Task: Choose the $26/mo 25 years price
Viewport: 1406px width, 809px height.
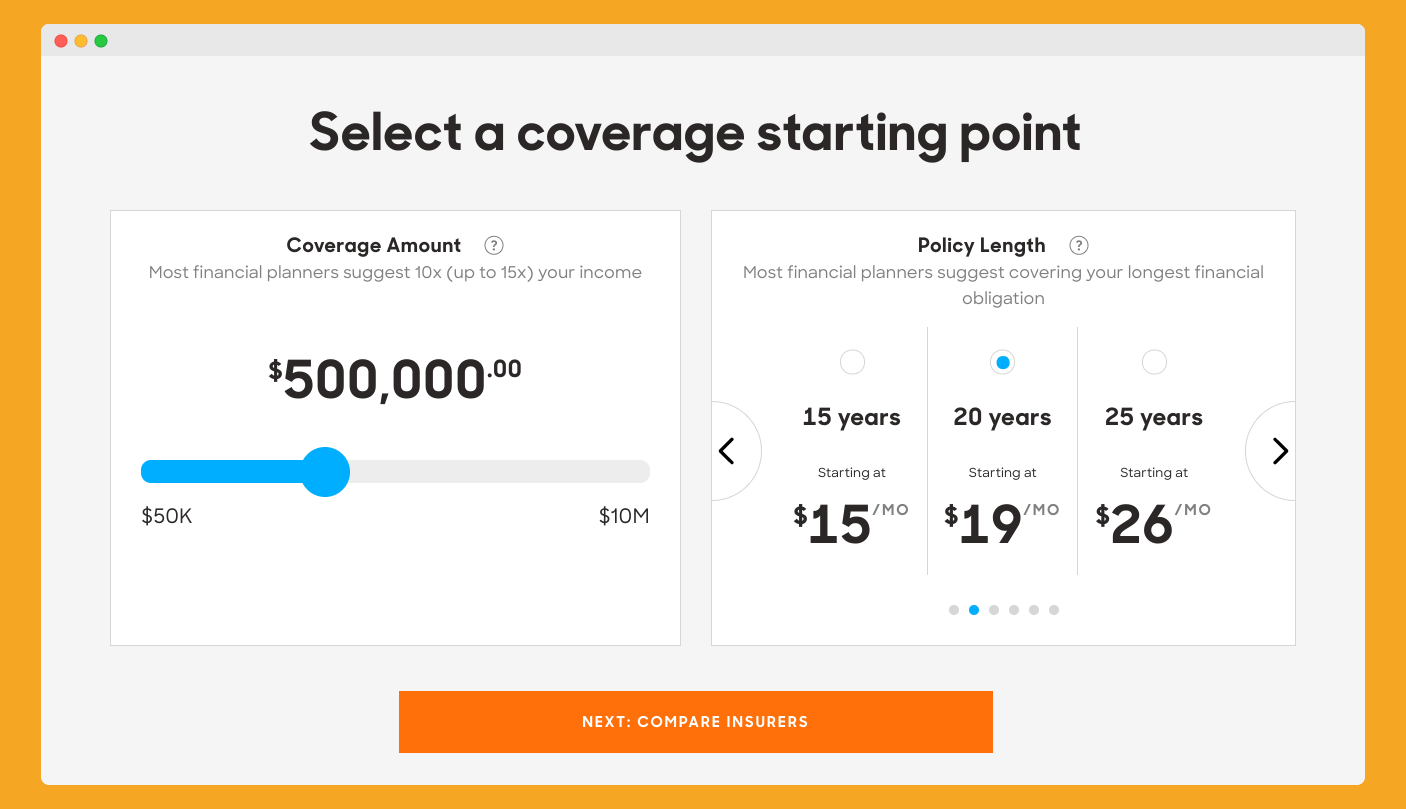Action: [x=1153, y=524]
